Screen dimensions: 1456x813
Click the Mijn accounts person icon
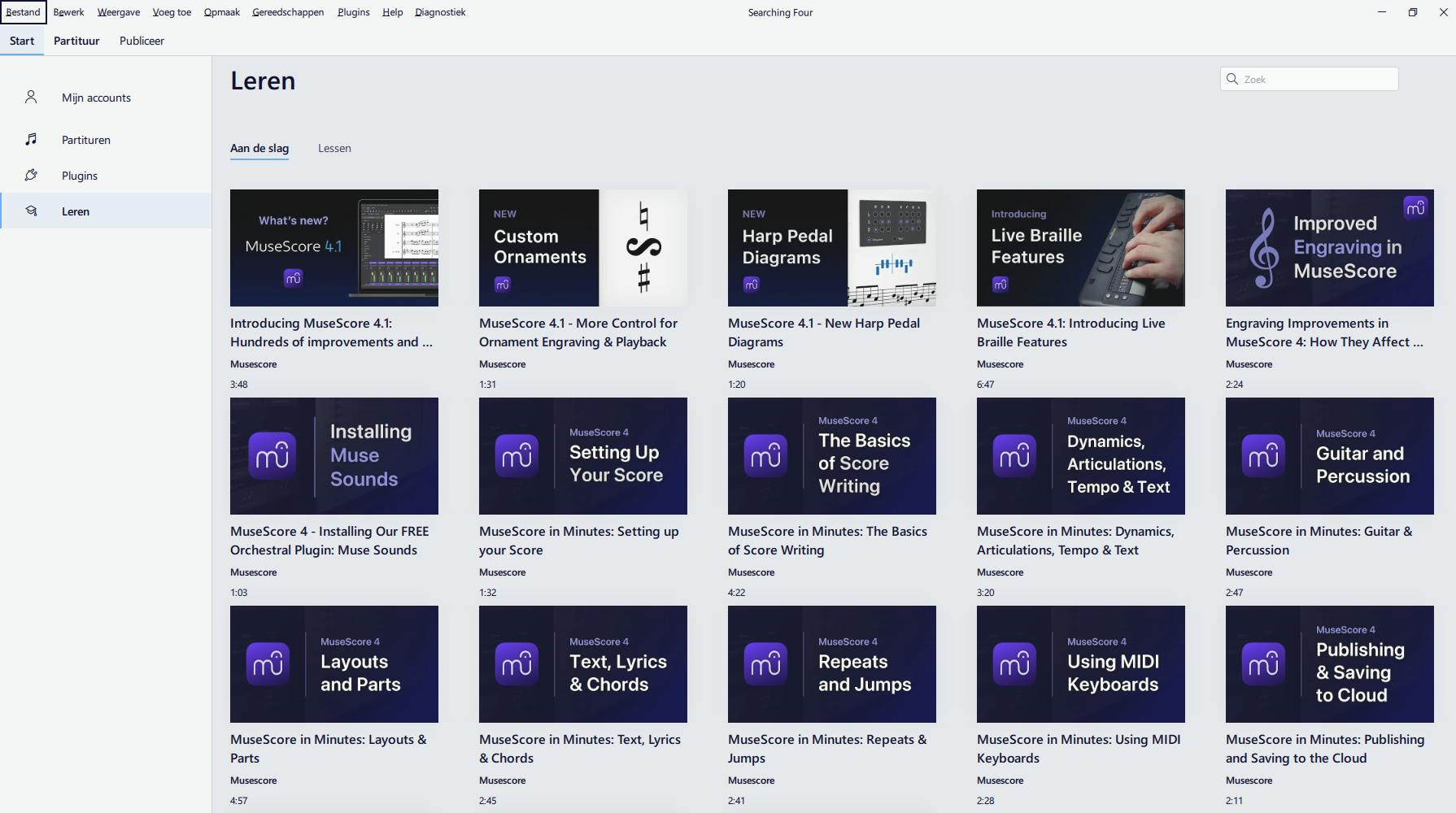coord(31,98)
